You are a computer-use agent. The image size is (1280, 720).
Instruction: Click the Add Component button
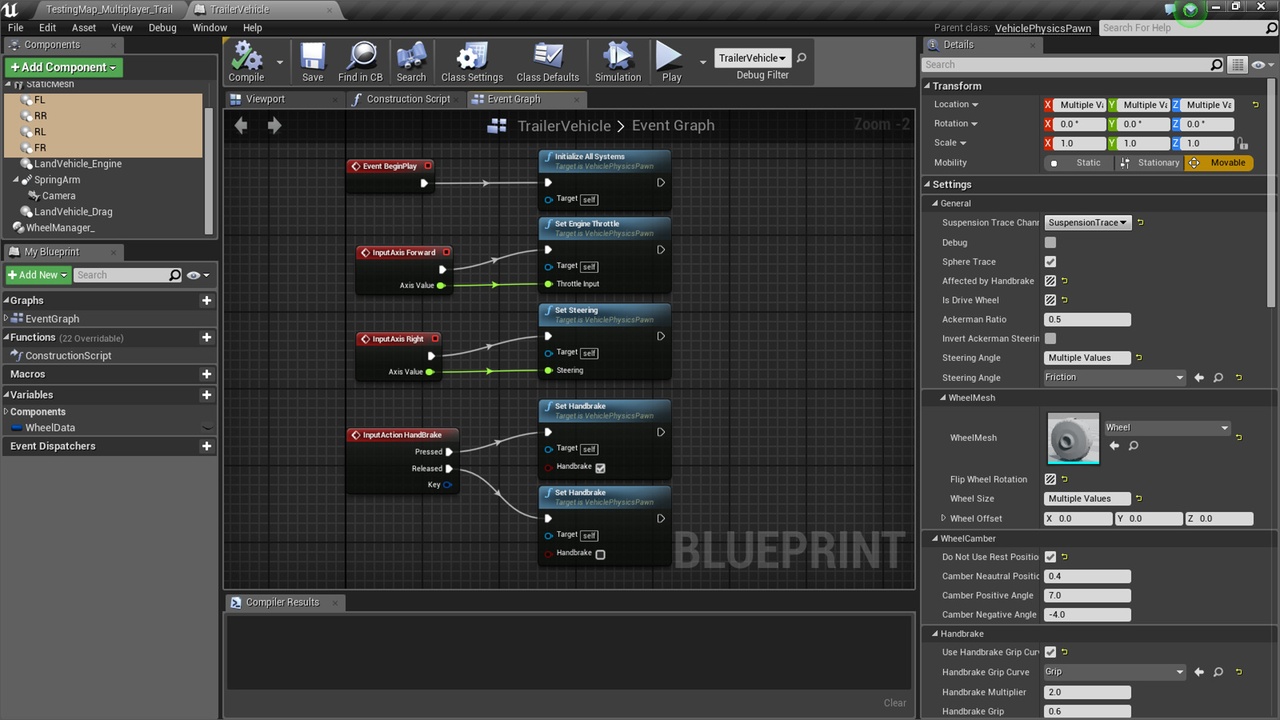coord(63,67)
